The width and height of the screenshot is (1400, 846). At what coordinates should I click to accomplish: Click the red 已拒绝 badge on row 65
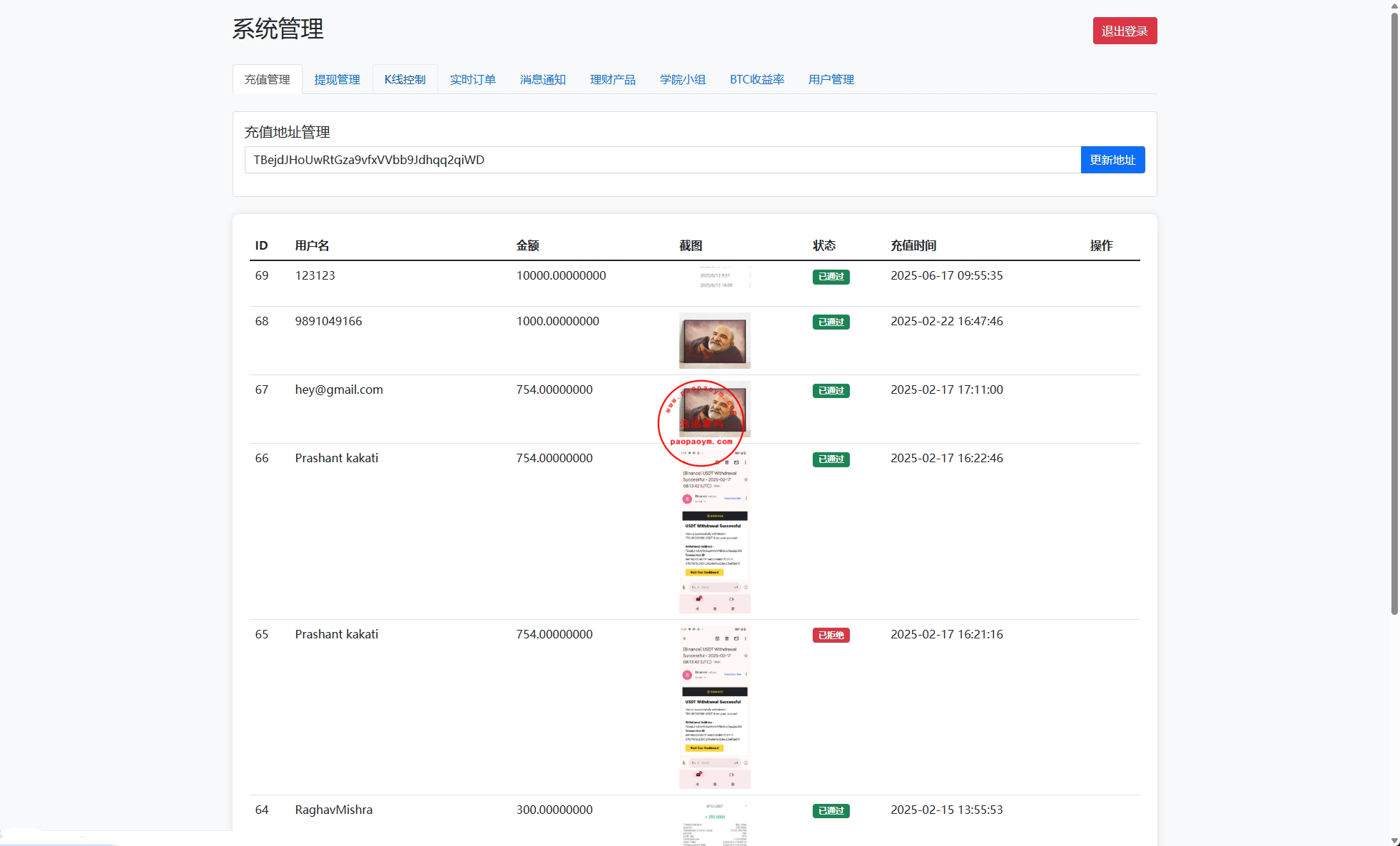click(x=831, y=635)
